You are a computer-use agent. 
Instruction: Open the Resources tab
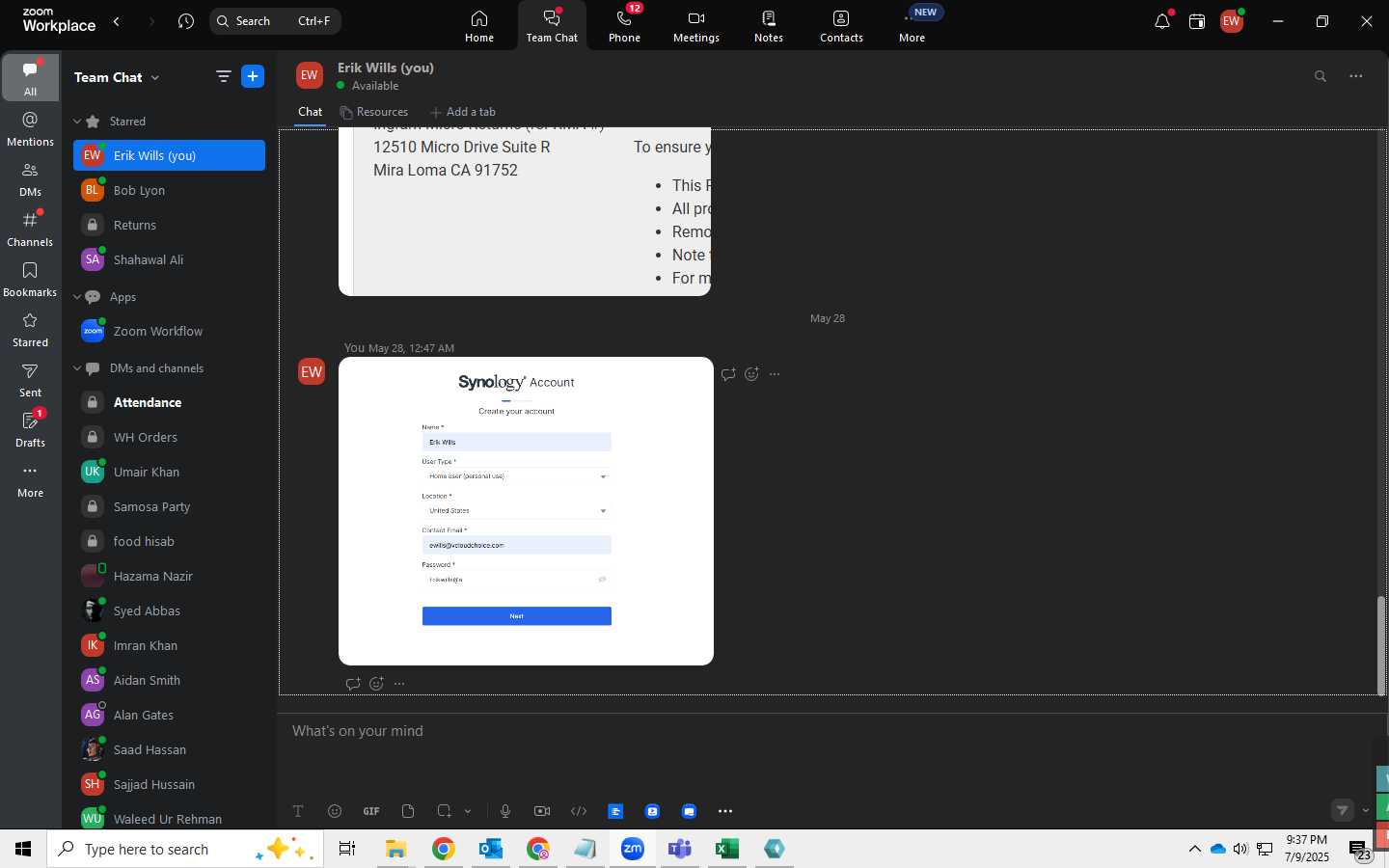[374, 112]
